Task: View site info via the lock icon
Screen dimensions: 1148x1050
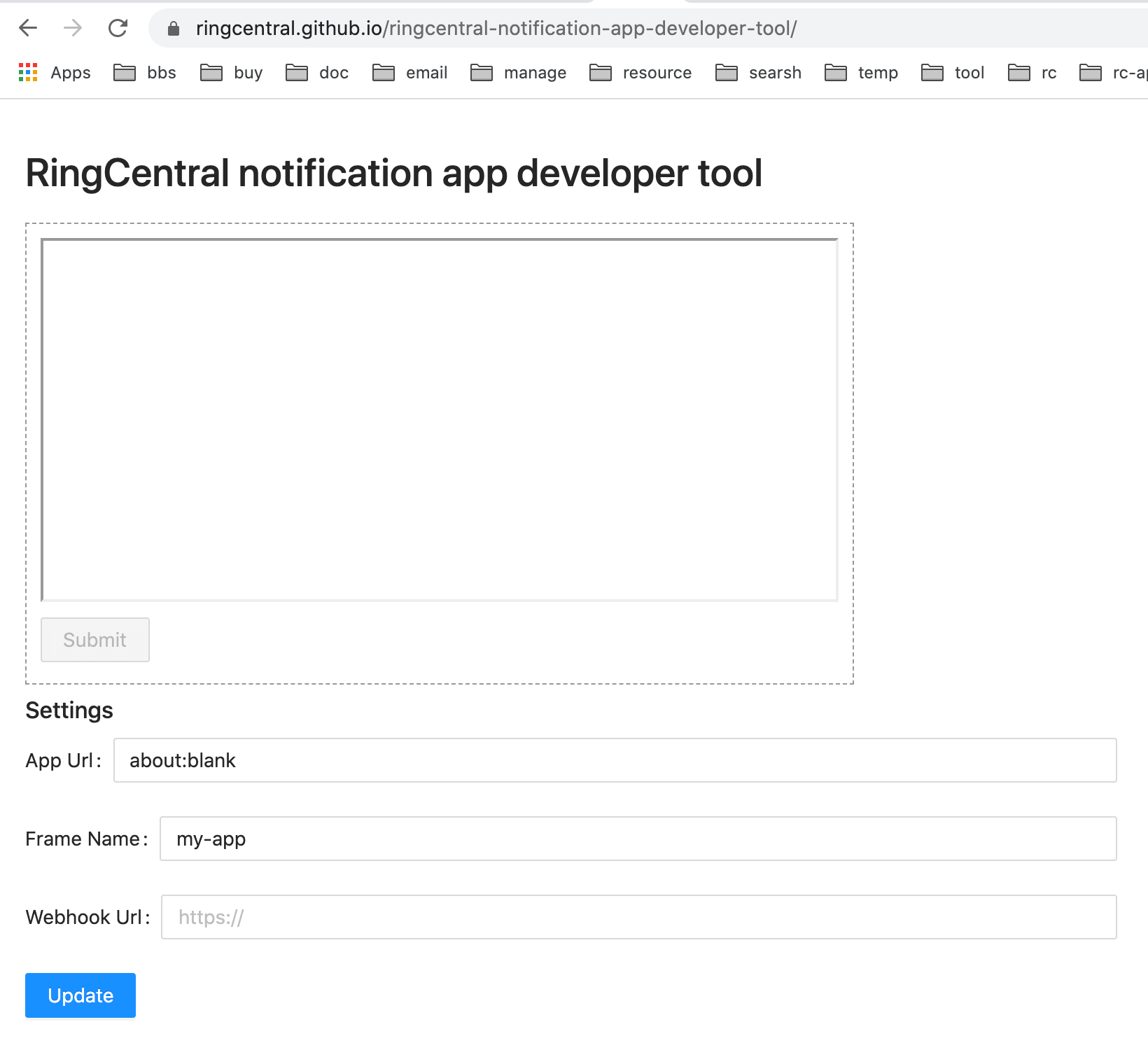Action: click(174, 29)
